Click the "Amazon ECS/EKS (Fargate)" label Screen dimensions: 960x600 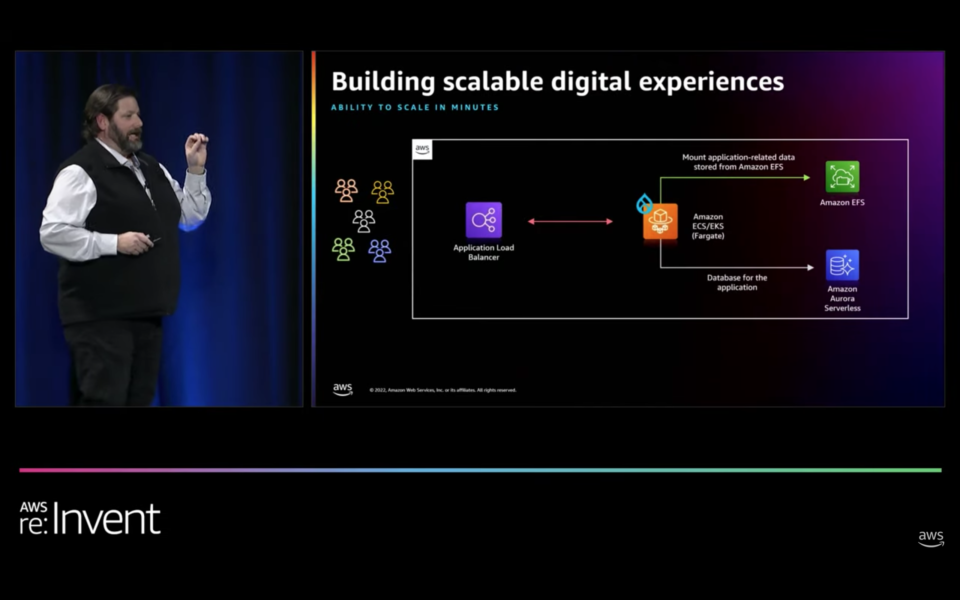tap(708, 226)
